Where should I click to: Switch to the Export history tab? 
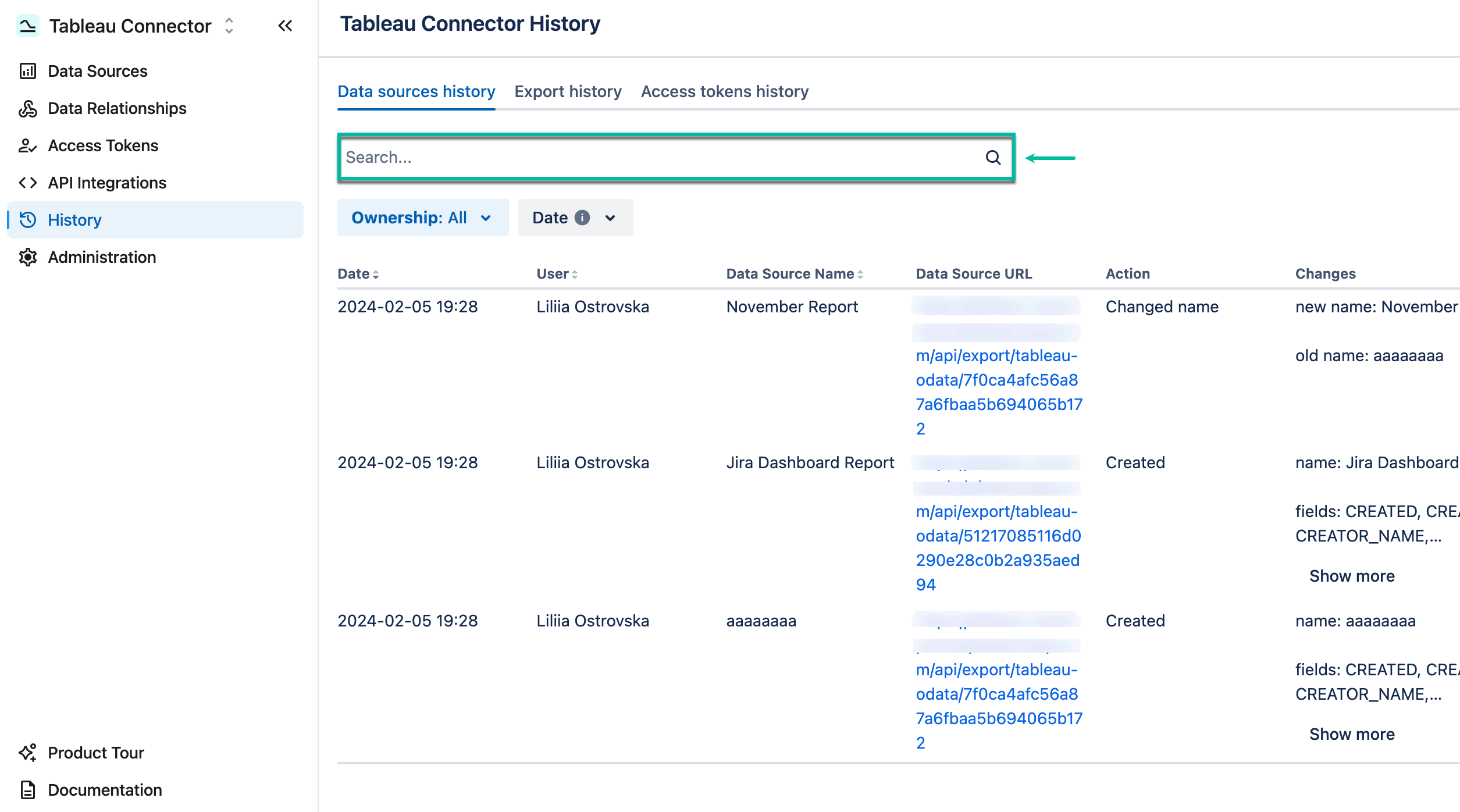[x=567, y=91]
